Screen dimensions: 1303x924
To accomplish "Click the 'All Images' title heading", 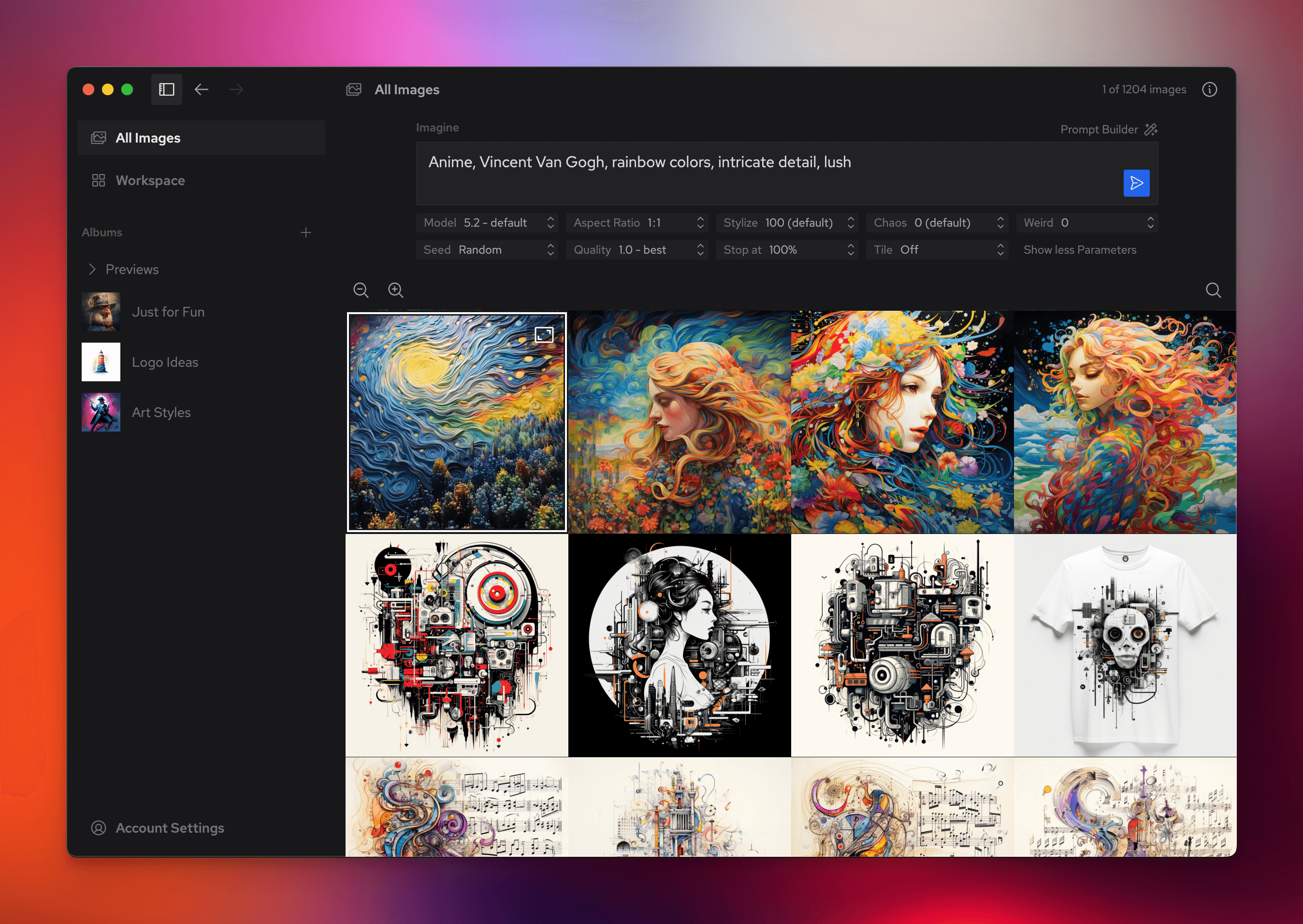I will point(407,89).
